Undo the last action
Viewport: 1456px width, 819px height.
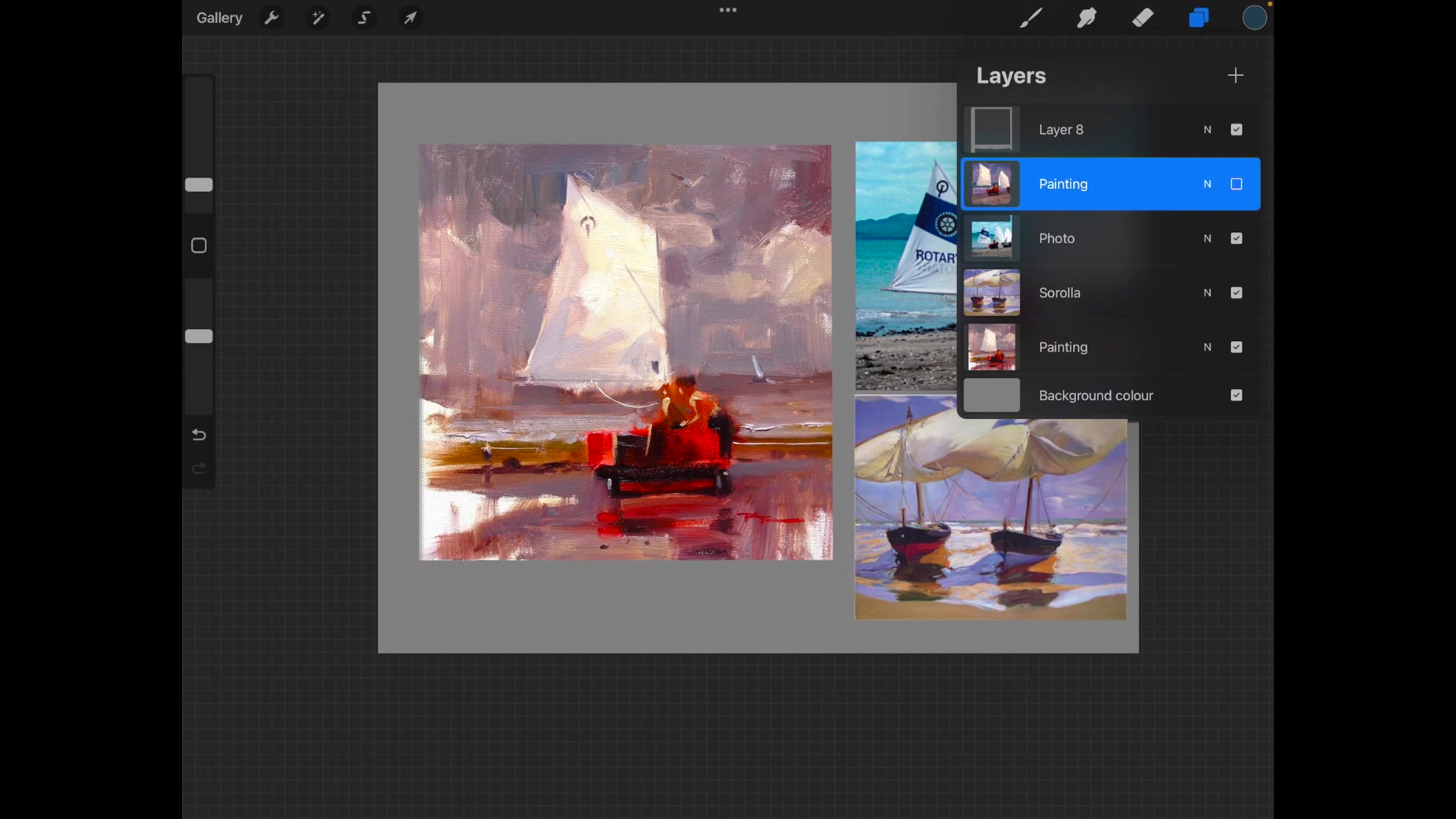click(199, 435)
